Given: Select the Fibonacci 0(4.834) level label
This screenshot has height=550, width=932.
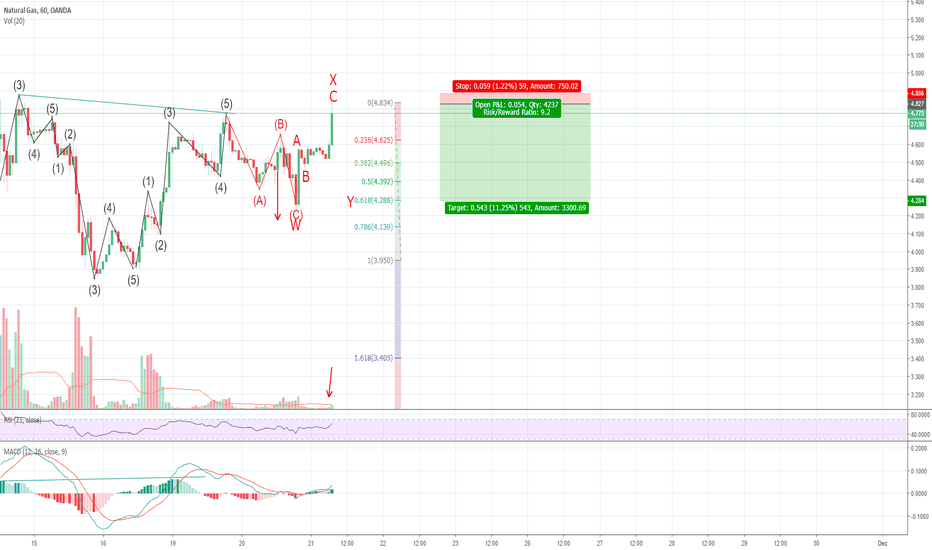Looking at the screenshot, I should click(x=380, y=103).
